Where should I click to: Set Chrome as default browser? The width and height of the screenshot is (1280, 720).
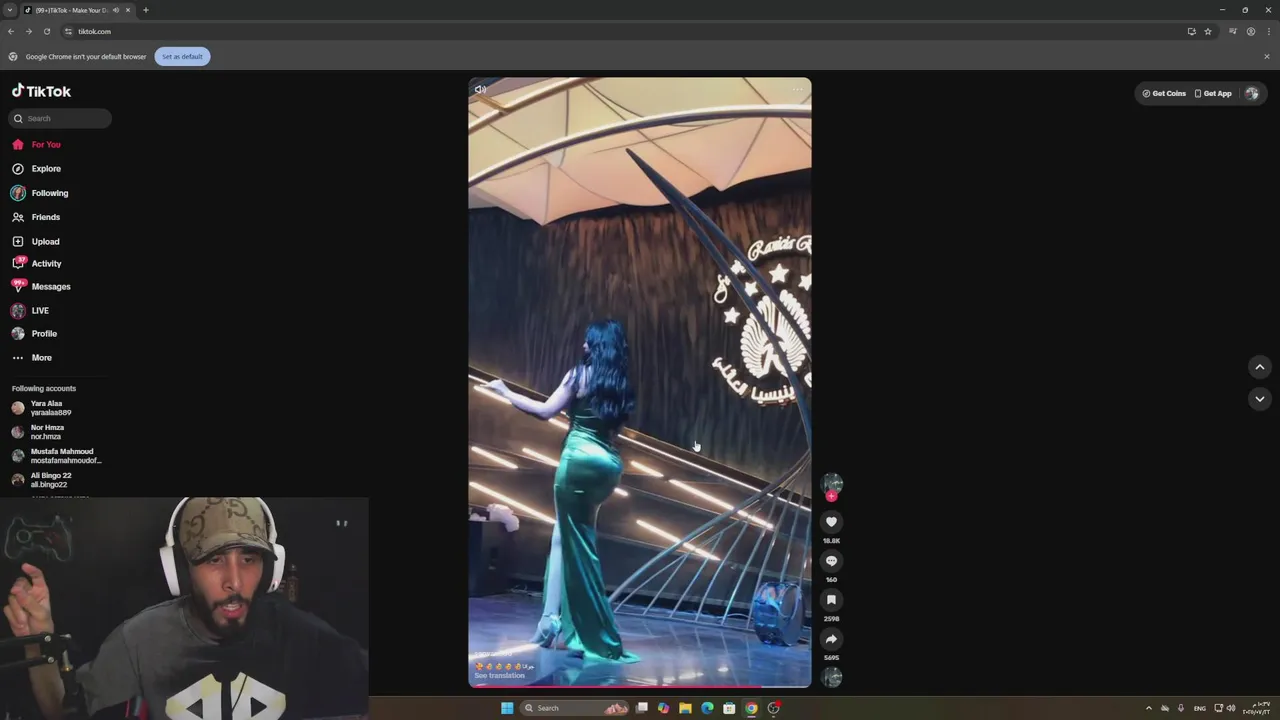pos(182,57)
